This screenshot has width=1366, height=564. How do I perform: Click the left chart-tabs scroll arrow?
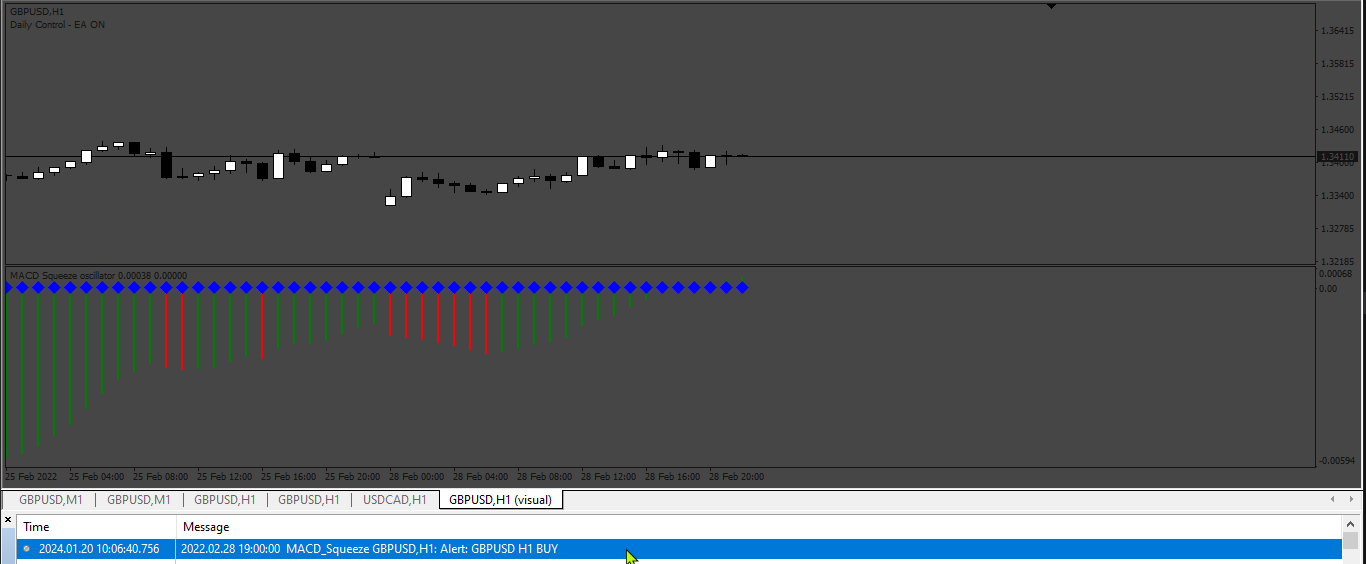[1332, 499]
